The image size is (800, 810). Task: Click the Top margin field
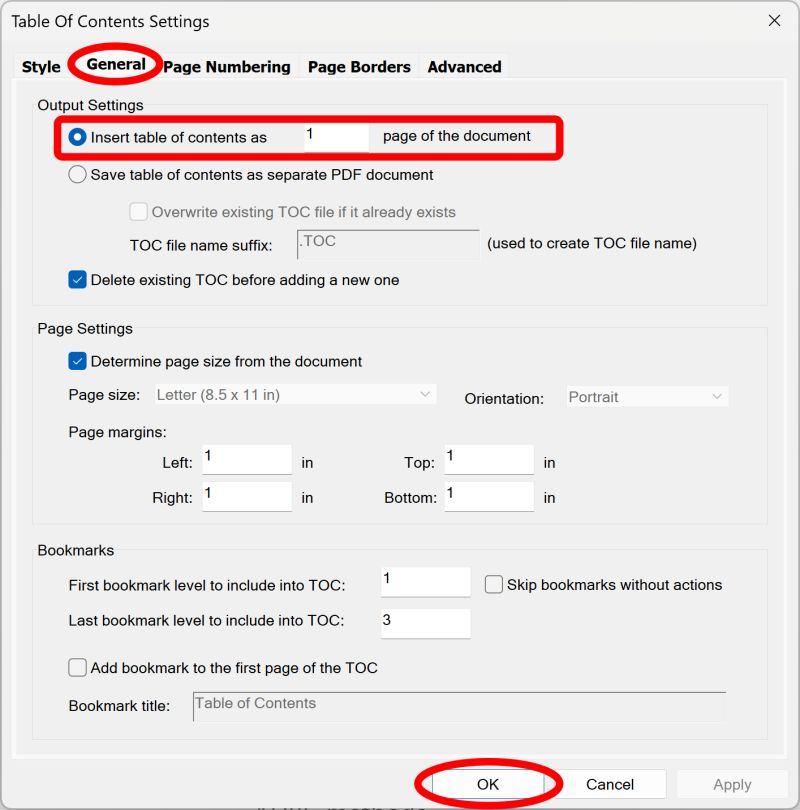tap(489, 460)
